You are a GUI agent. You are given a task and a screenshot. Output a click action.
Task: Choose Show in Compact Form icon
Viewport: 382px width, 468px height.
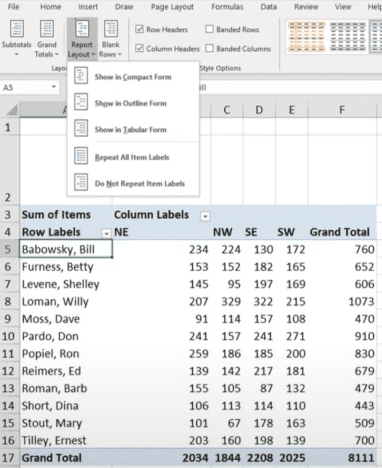click(x=81, y=76)
